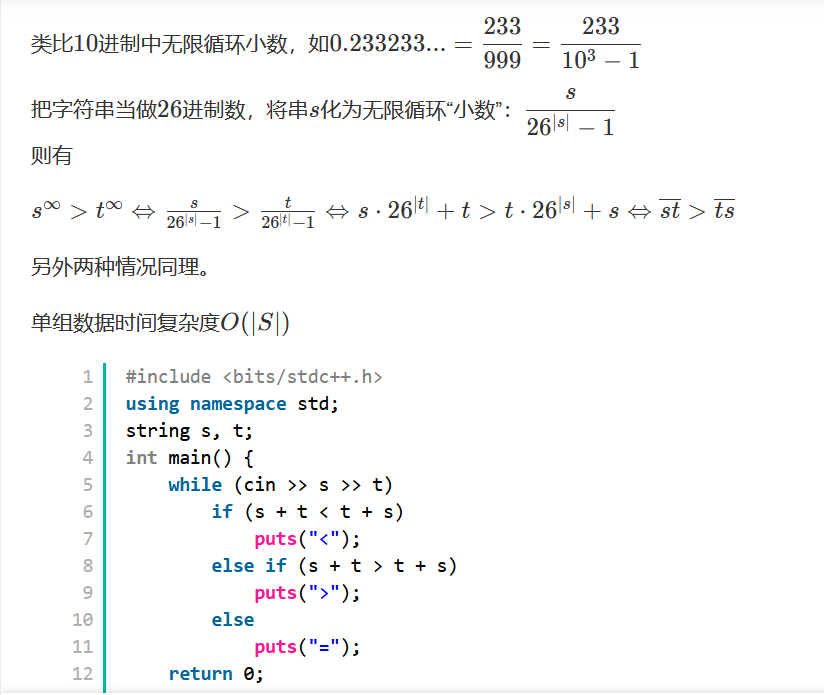The height and width of the screenshot is (695, 824).
Task: Click the 'int main() {' line
Action: 190,458
